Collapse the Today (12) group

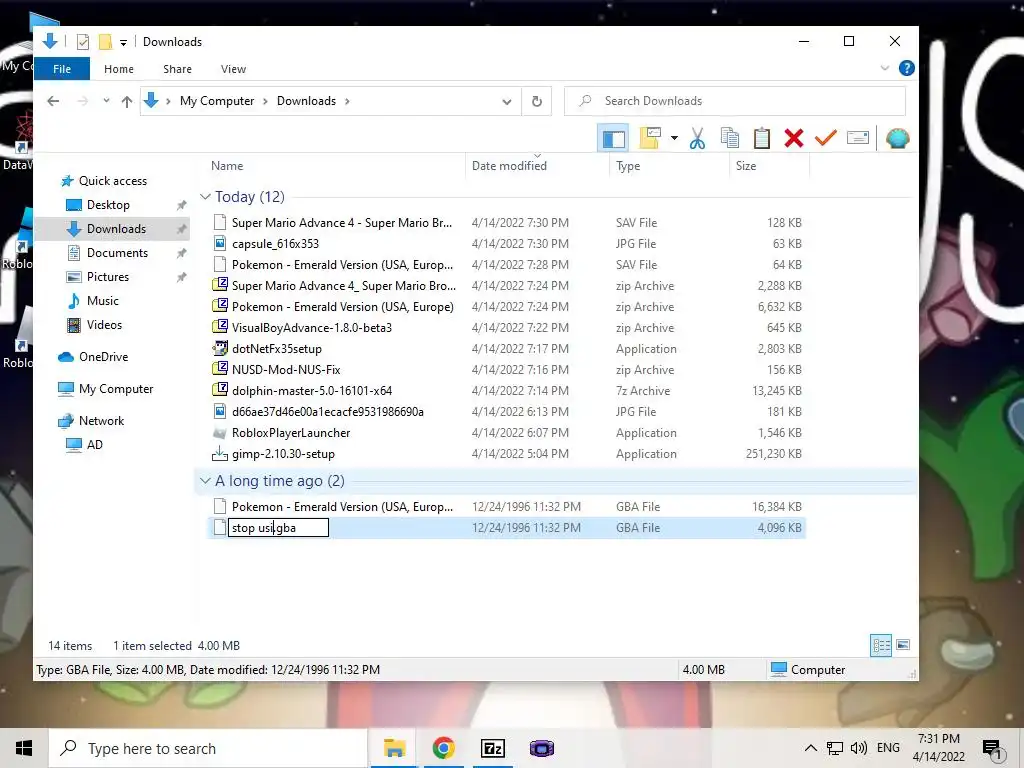point(205,197)
